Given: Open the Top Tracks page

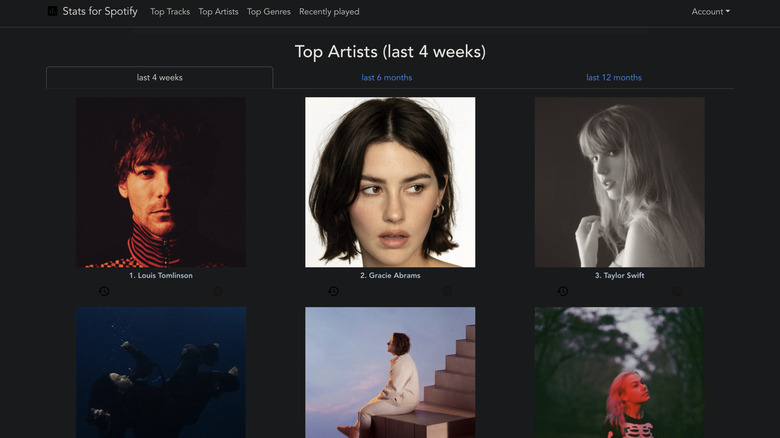Looking at the screenshot, I should [x=170, y=12].
